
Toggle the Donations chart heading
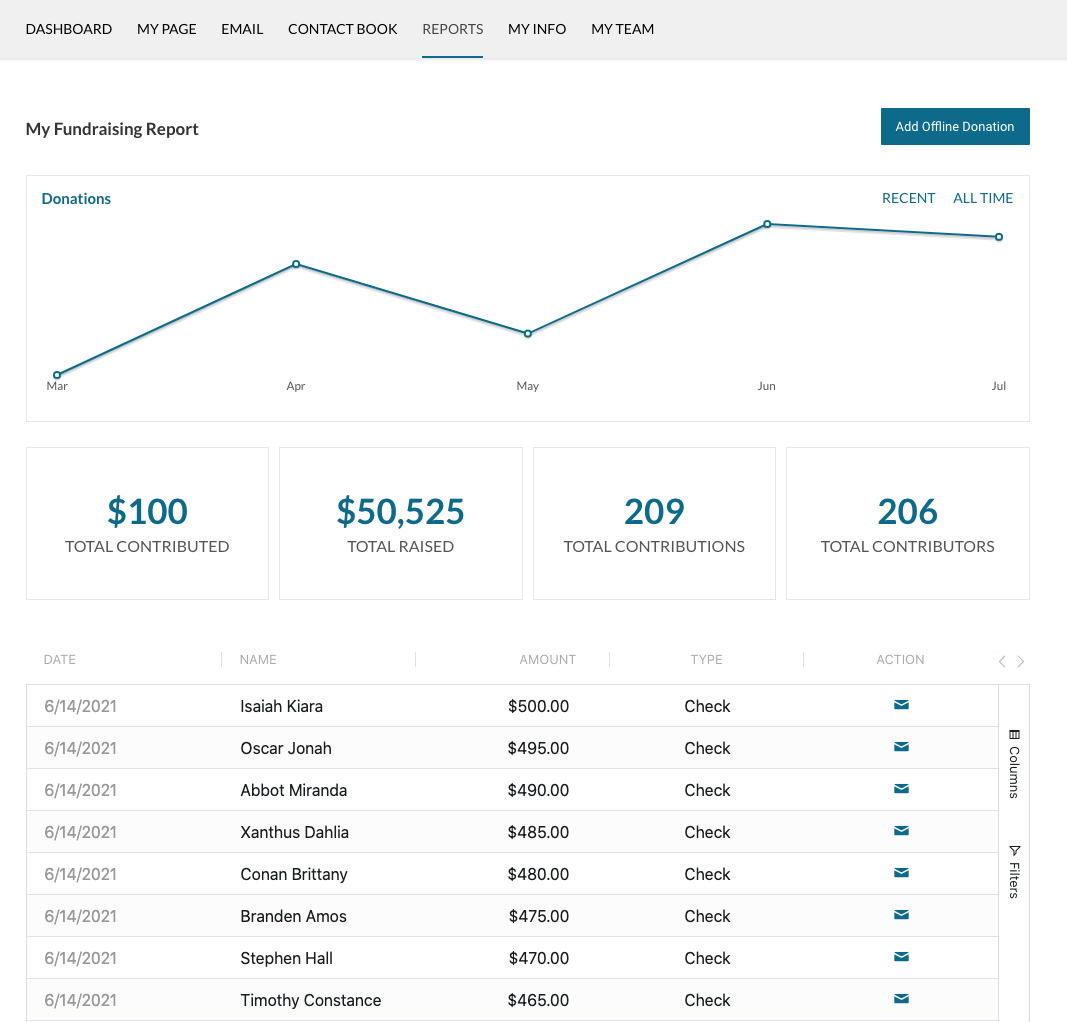tap(76, 198)
